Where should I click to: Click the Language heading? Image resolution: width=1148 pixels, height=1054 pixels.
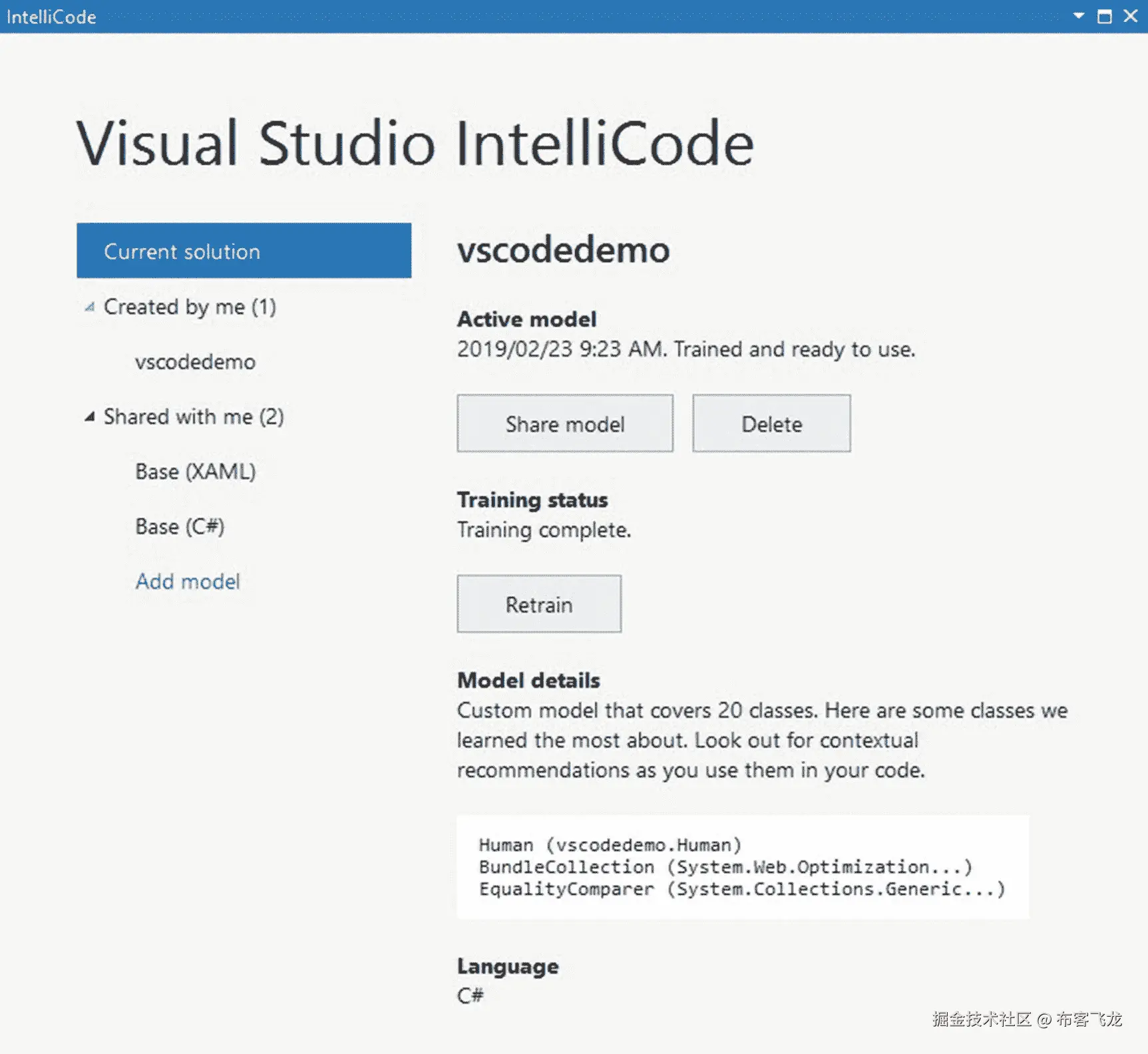click(x=508, y=967)
